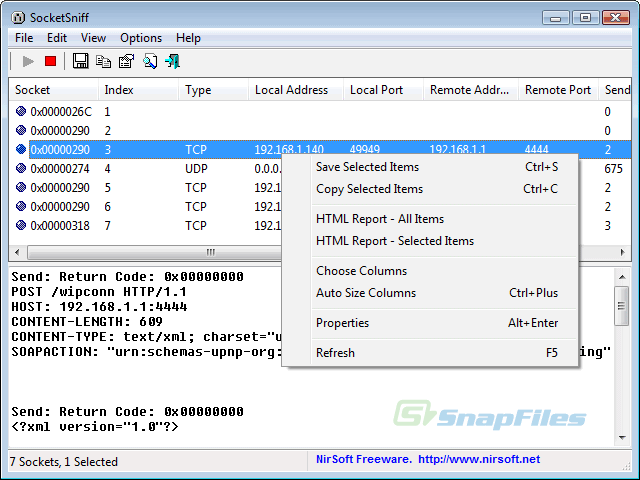Click the Find magnifier toolbar icon

tap(150, 61)
